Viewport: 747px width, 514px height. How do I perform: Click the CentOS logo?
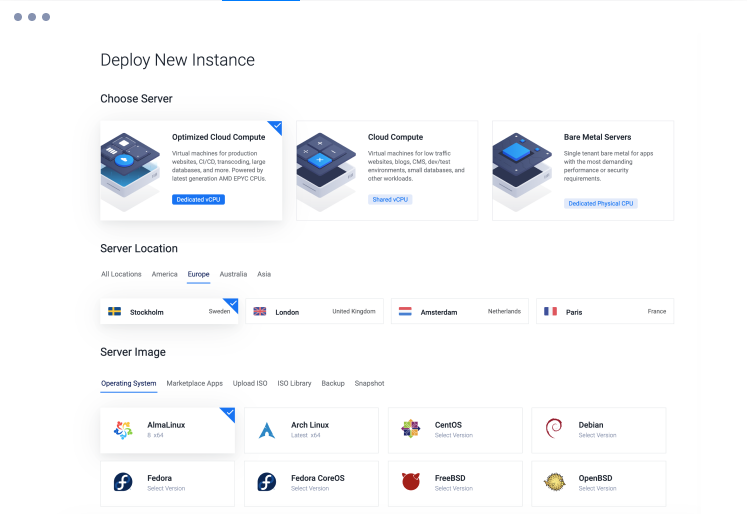coord(411,429)
